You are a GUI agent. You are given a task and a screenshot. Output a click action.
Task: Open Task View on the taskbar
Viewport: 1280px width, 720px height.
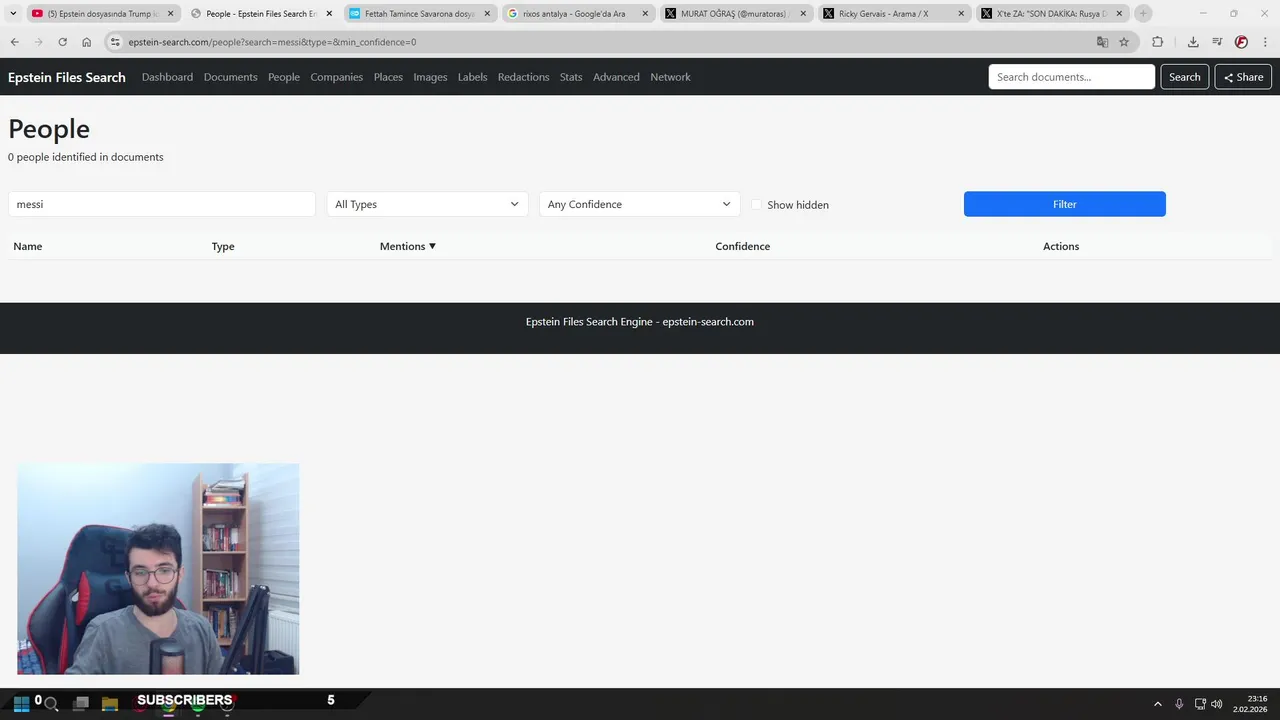click(81, 704)
